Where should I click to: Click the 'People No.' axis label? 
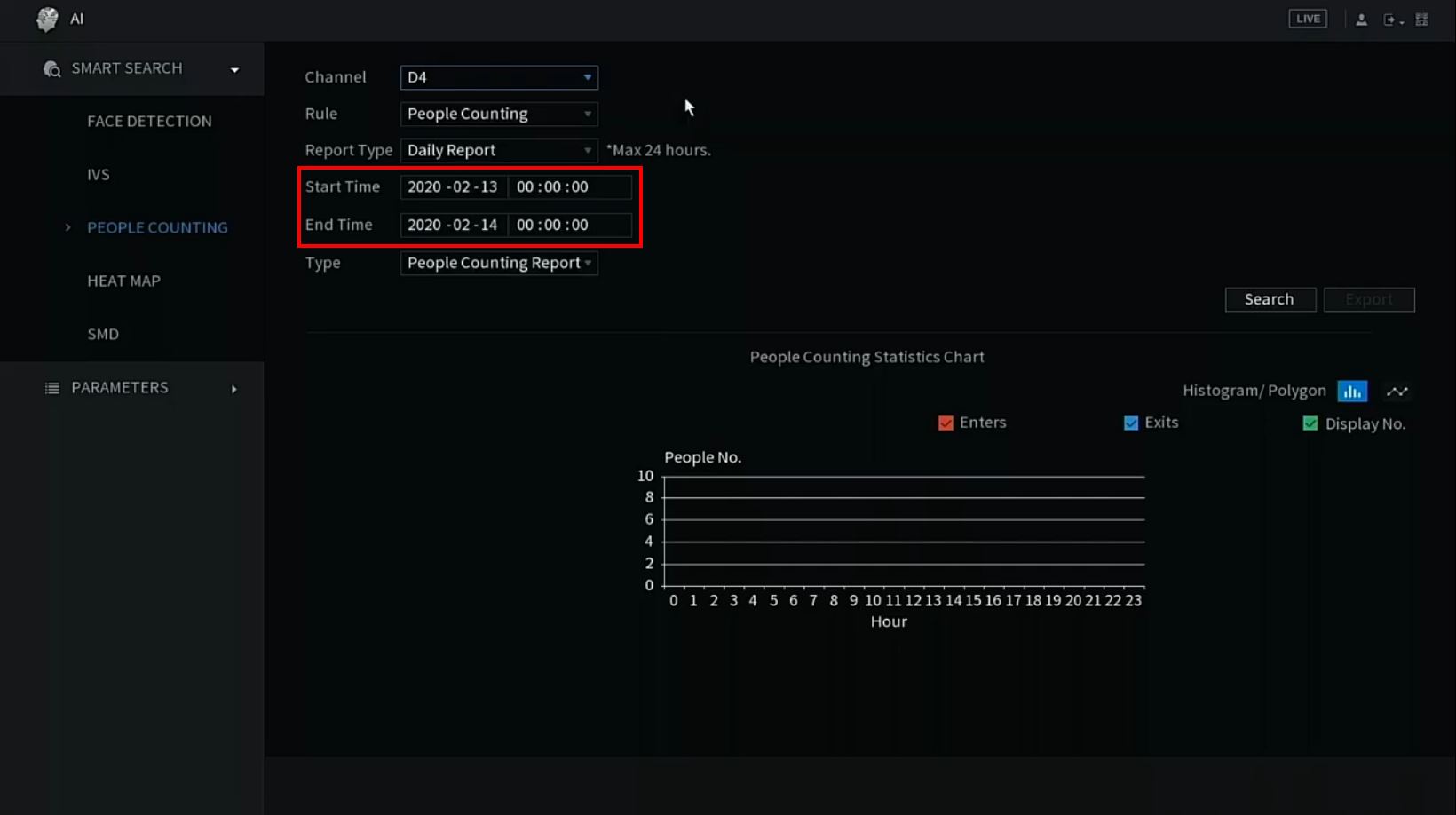[702, 457]
